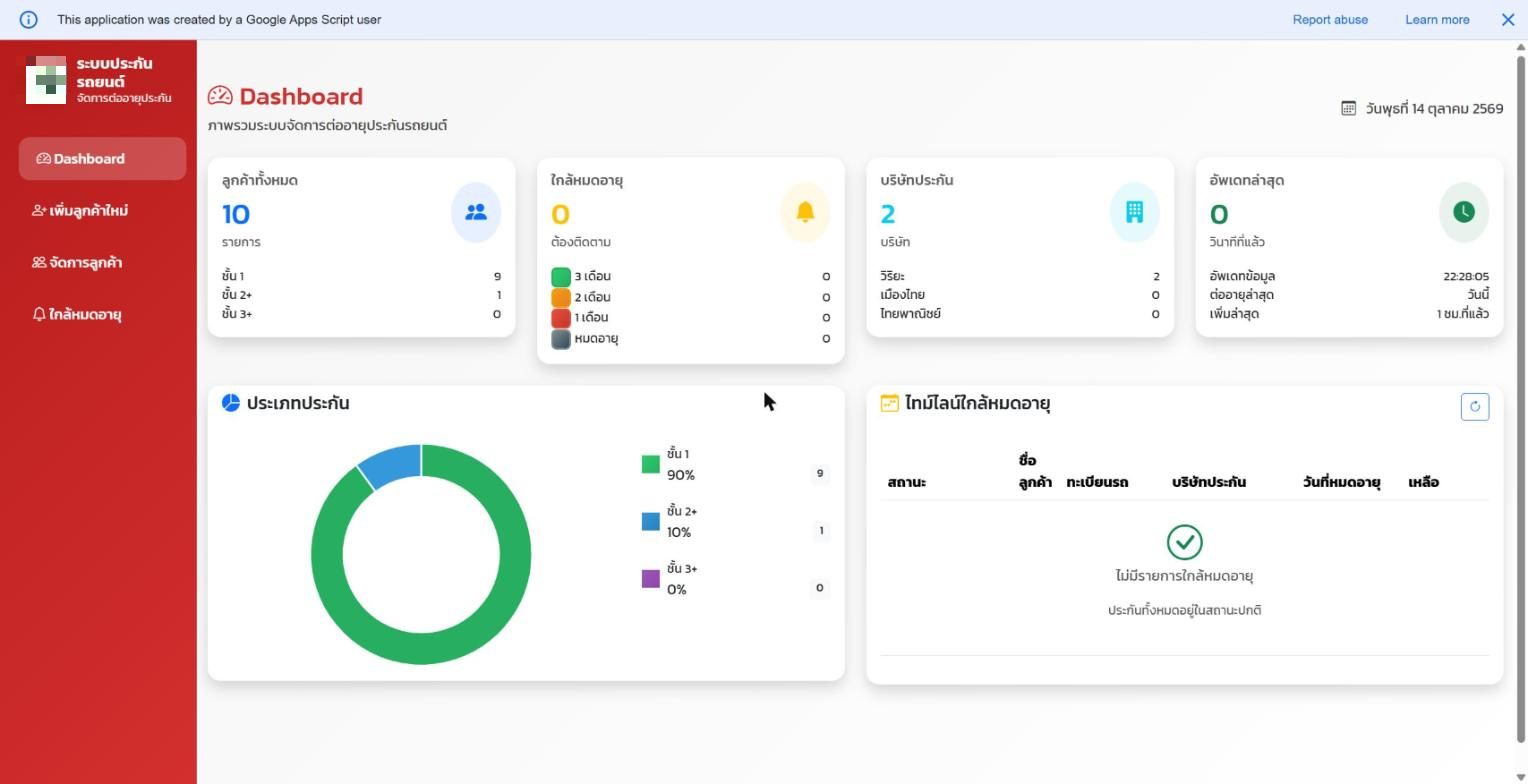Click the total customers number 10
Screen dimensions: 1528x784
[x=236, y=214]
